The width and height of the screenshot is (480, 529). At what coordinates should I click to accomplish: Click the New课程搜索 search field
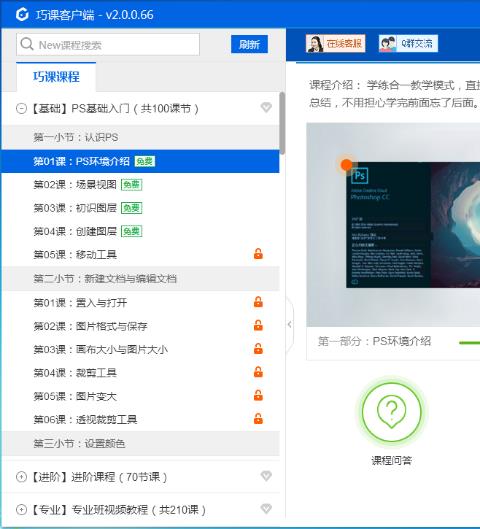[108, 45]
